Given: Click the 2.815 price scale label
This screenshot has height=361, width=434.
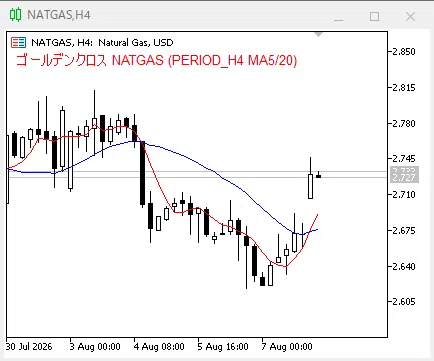Looking at the screenshot, I should pyautogui.click(x=404, y=88).
